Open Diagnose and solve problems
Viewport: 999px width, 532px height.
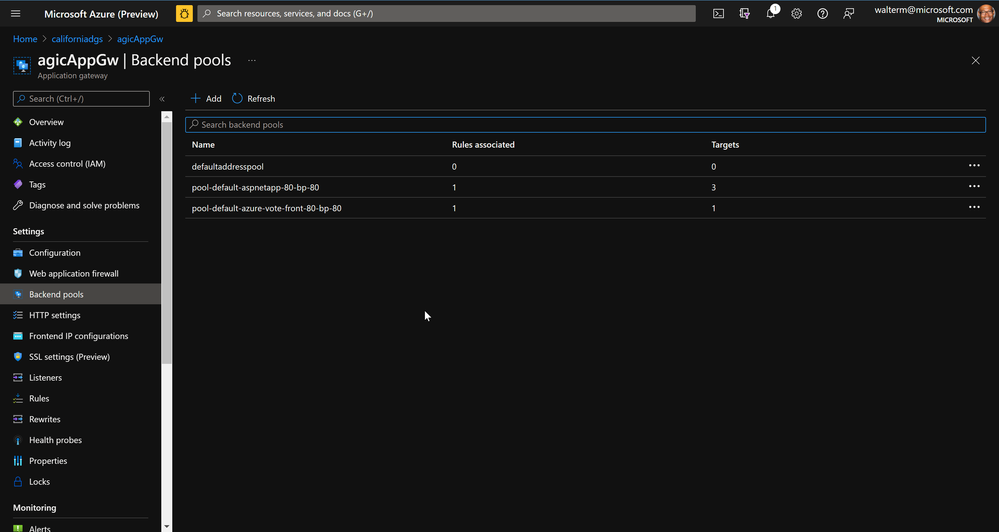point(84,205)
